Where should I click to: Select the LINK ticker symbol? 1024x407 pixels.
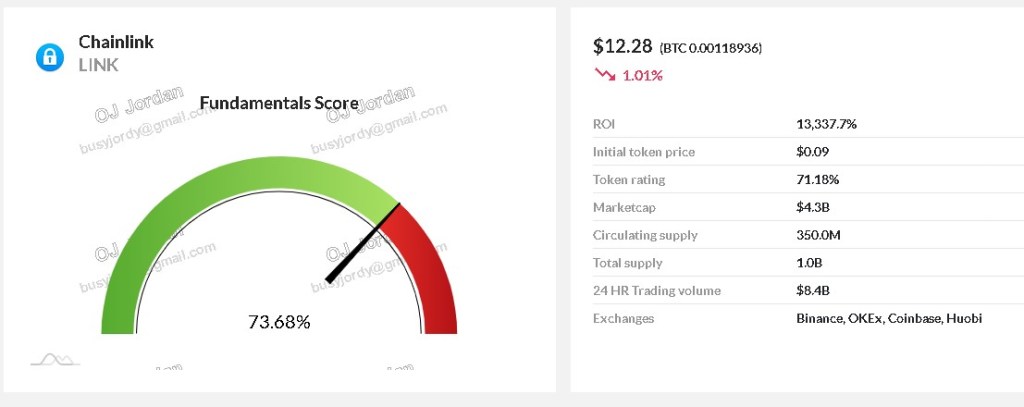tap(99, 64)
